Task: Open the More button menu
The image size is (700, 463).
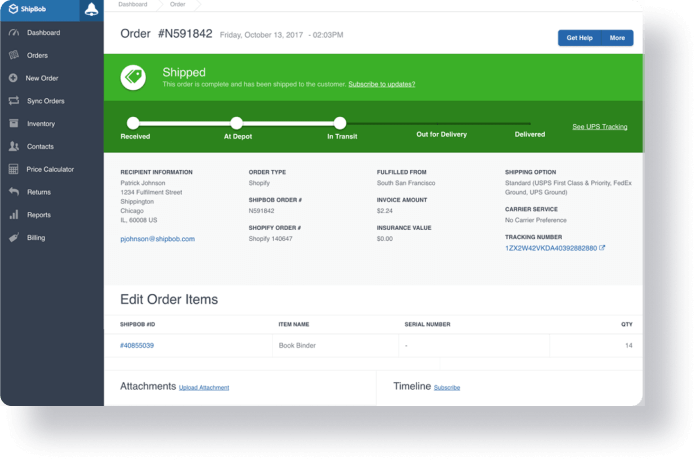Action: click(x=617, y=38)
